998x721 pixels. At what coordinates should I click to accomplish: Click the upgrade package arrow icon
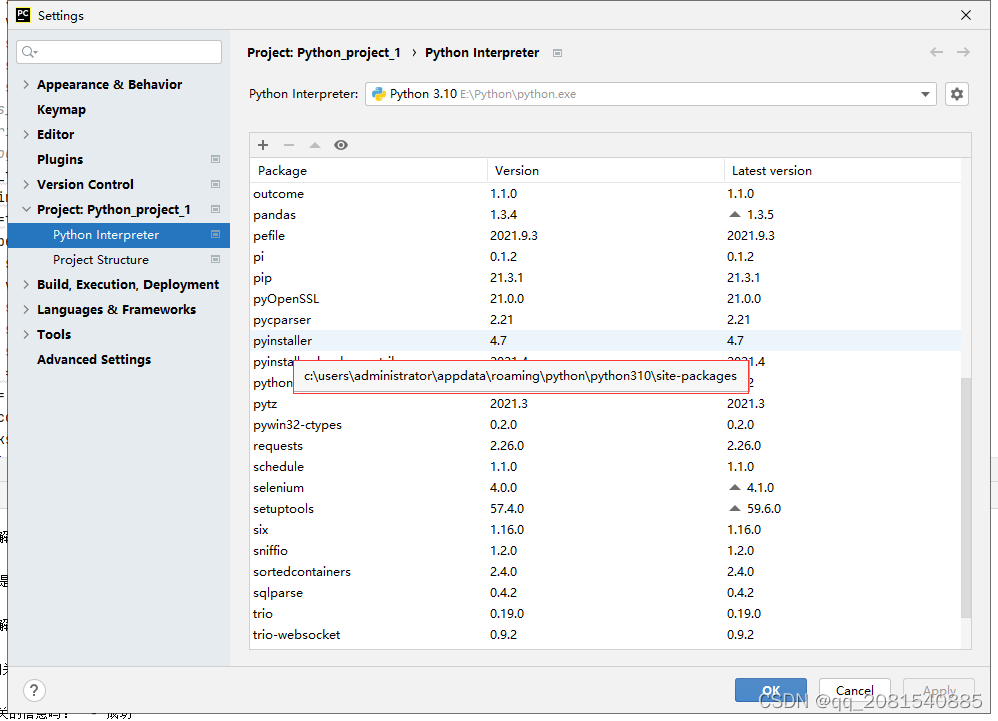tap(314, 145)
